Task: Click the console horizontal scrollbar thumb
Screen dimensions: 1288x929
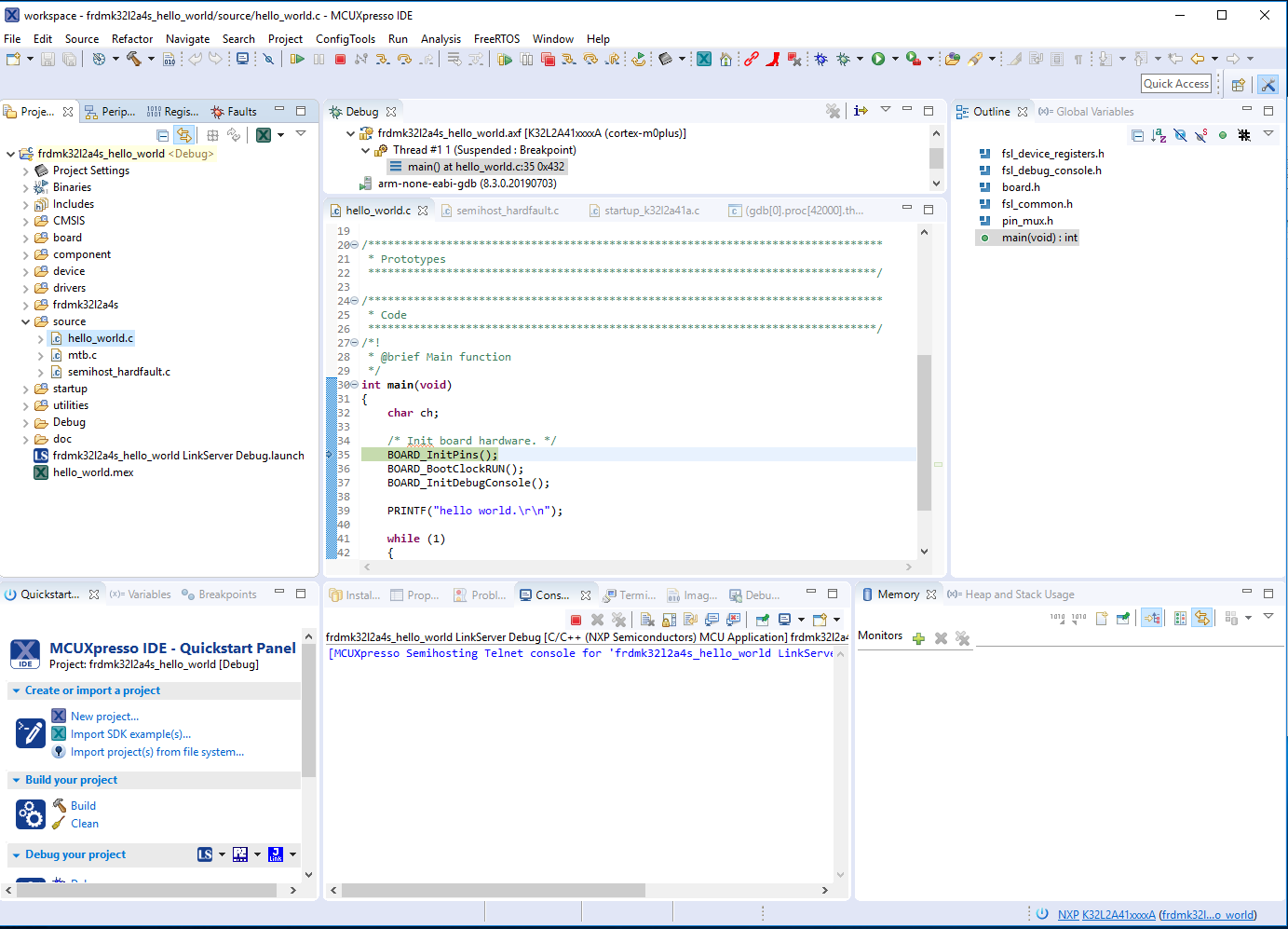Action: click(494, 891)
